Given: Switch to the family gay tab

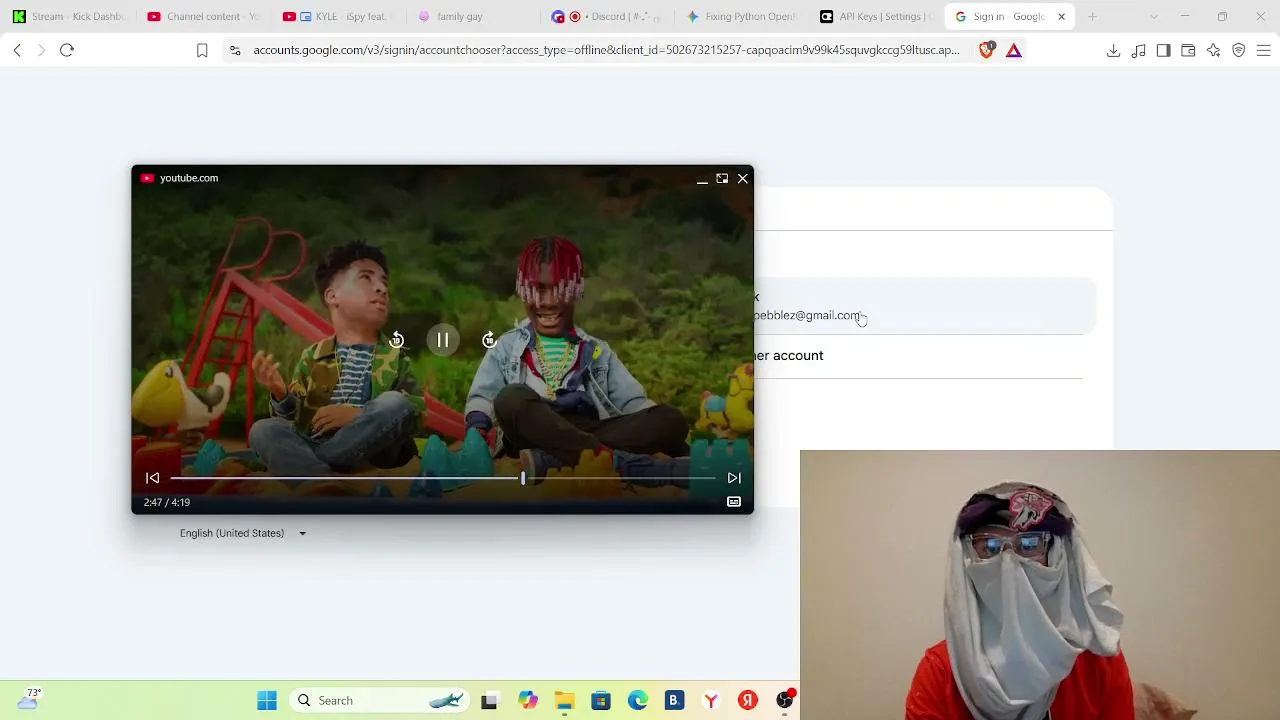Looking at the screenshot, I should click(473, 16).
